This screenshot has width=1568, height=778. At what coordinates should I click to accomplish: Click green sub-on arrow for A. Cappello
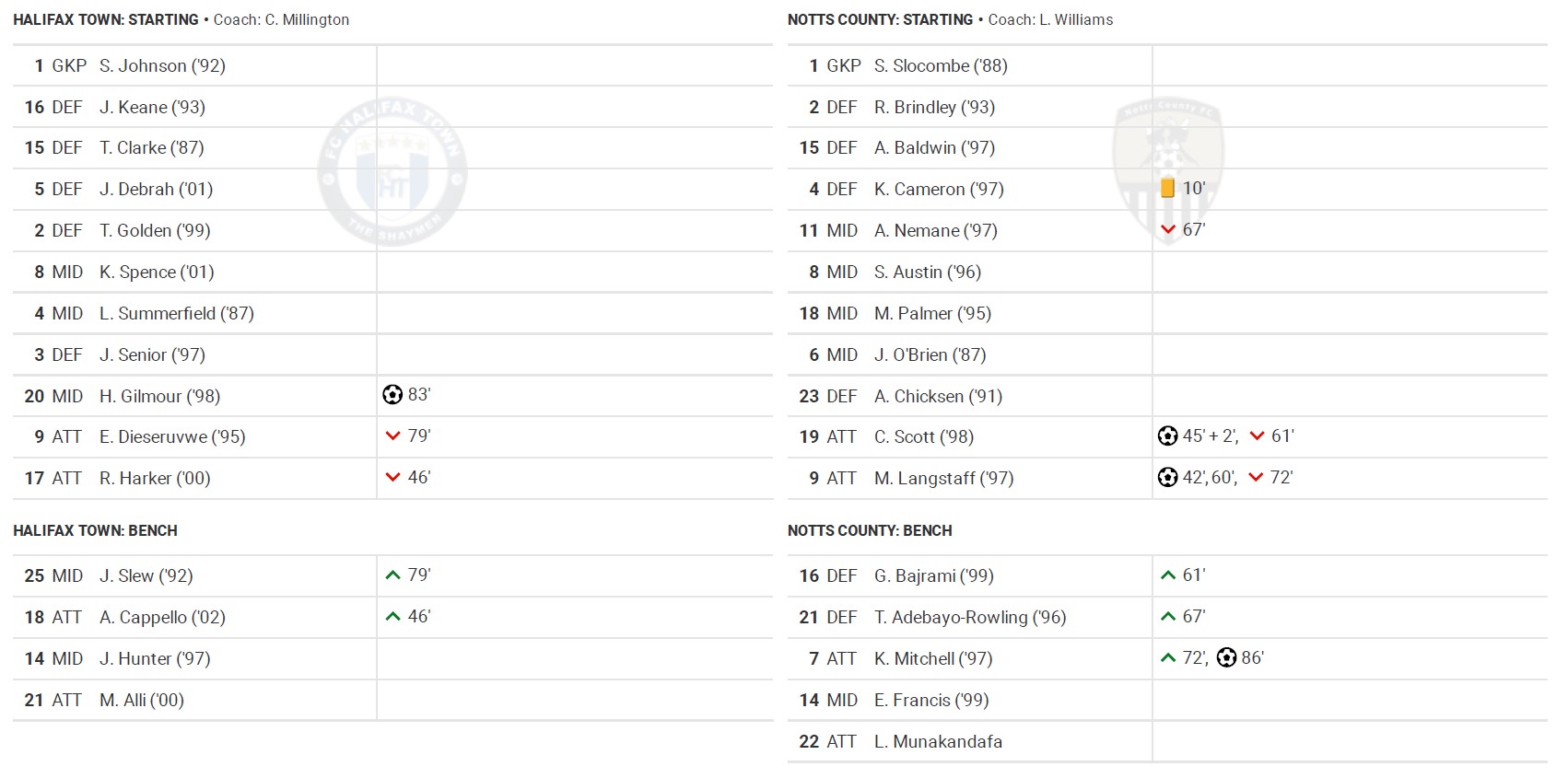coord(393,617)
